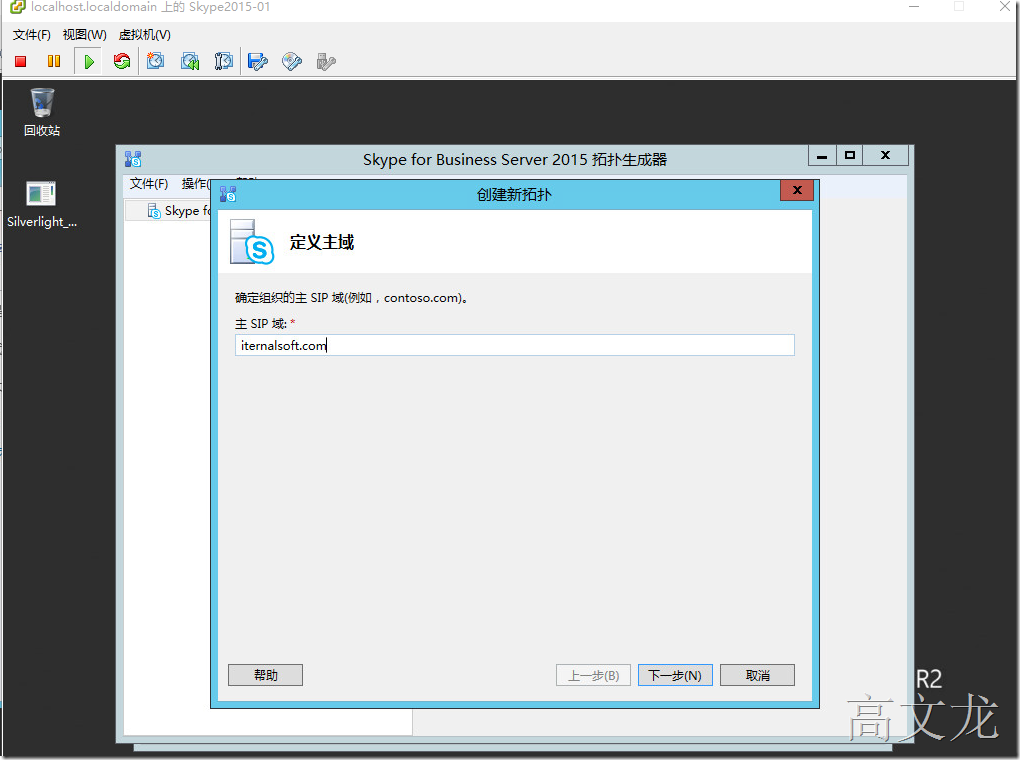Image resolution: width=1020 pixels, height=760 pixels.
Task: Click the 主 SIP 域 input field
Action: [515, 345]
